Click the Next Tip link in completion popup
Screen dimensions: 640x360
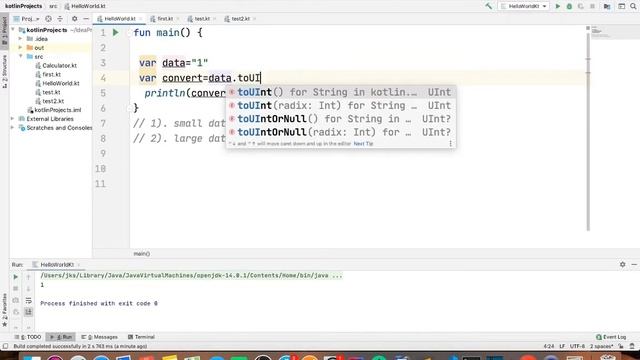coord(363,144)
